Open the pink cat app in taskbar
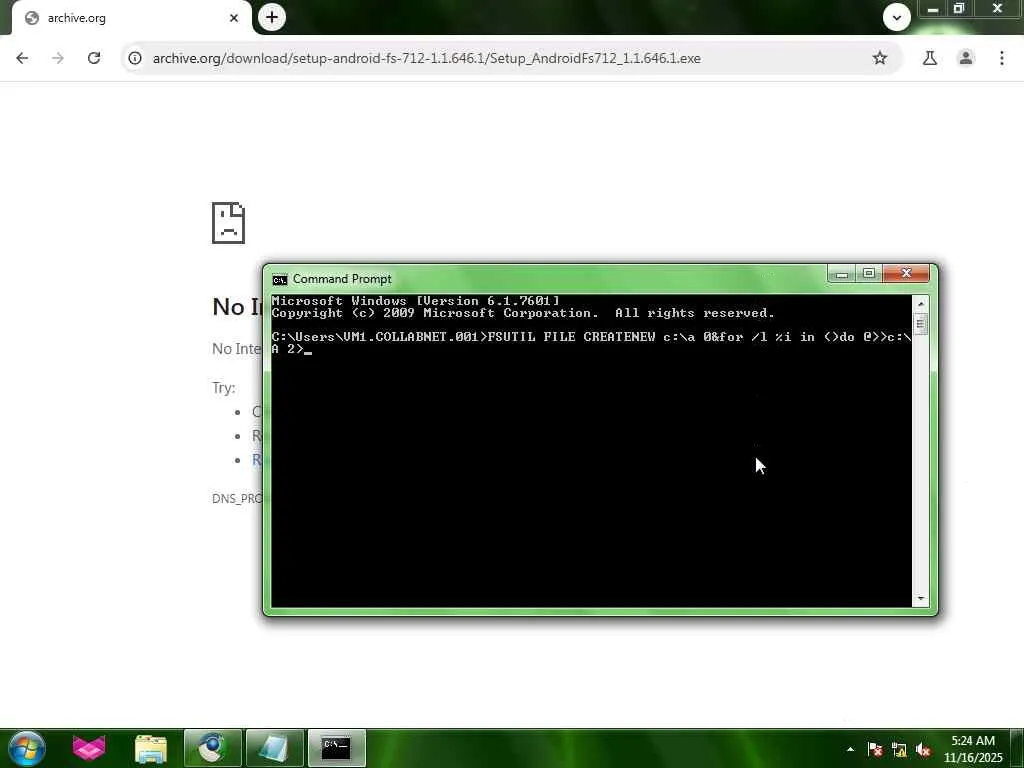Viewport: 1024px width, 768px height. pyautogui.click(x=89, y=748)
